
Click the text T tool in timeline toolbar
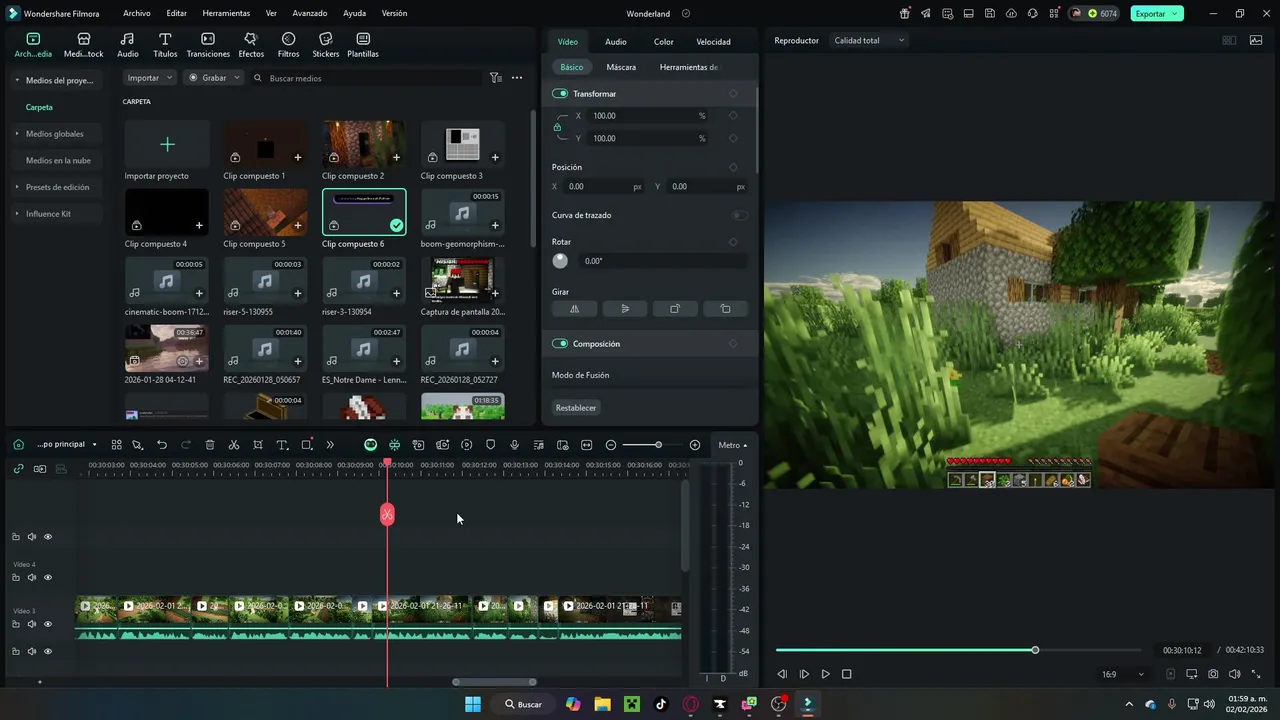tap(282, 445)
